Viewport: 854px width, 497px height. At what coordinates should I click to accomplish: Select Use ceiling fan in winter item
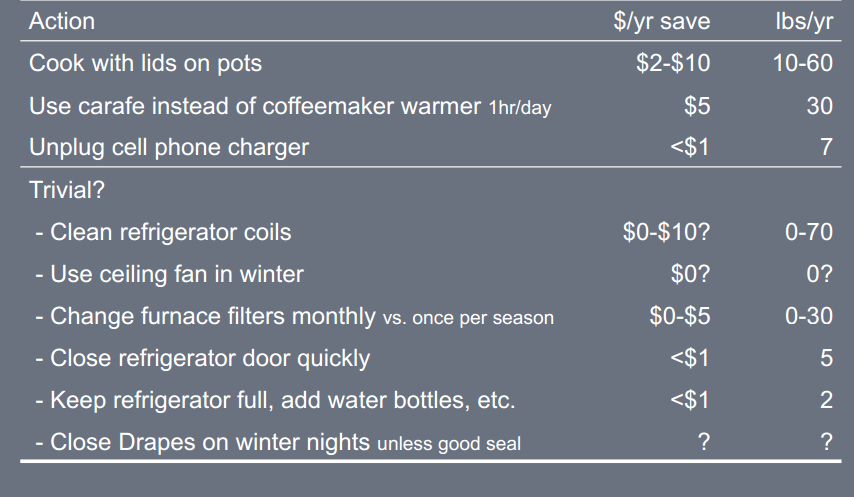coord(169,274)
